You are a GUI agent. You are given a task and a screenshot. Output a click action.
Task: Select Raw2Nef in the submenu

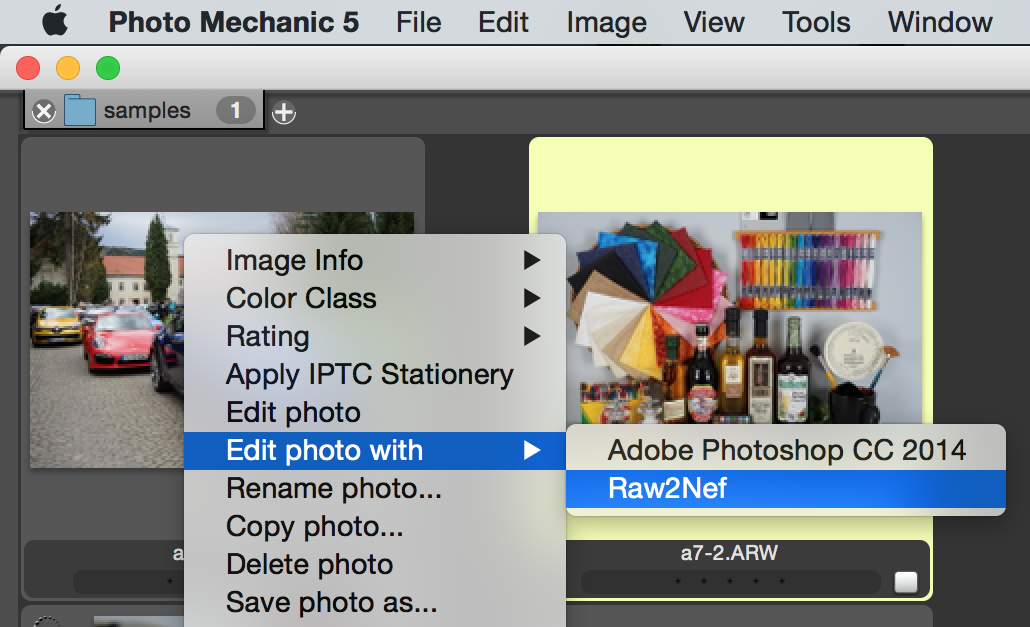click(x=786, y=489)
